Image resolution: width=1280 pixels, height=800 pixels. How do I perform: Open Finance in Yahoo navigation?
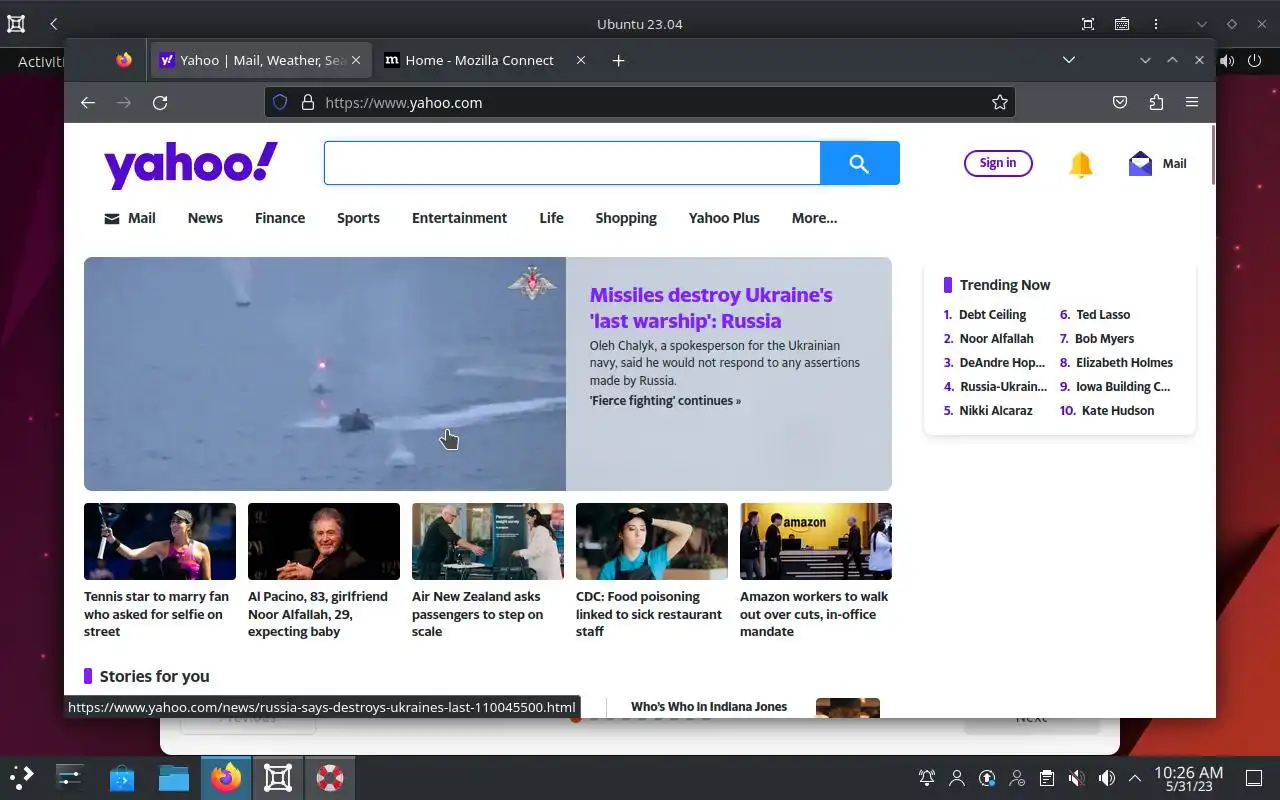pyautogui.click(x=280, y=218)
